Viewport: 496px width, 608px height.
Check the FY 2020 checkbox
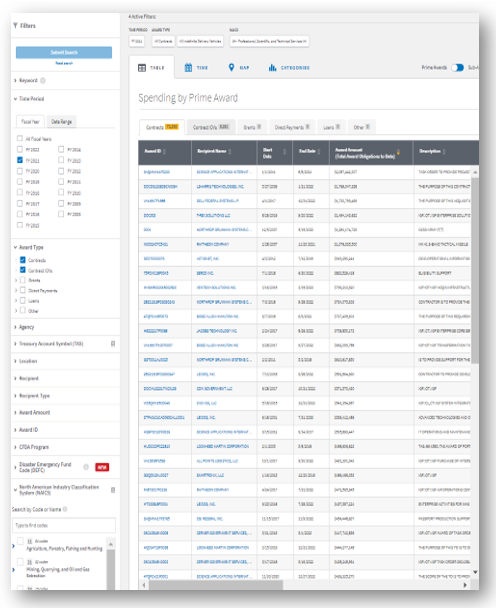pyautogui.click(x=20, y=171)
